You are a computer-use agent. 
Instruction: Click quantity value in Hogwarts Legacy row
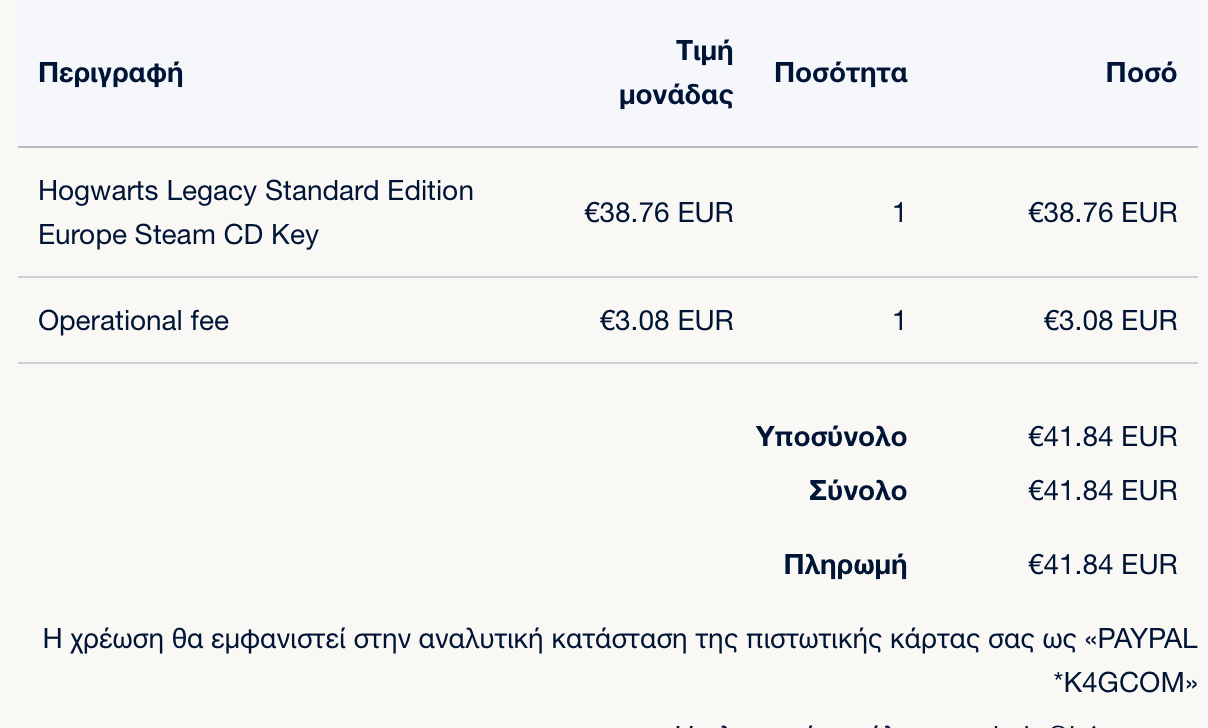pos(899,212)
